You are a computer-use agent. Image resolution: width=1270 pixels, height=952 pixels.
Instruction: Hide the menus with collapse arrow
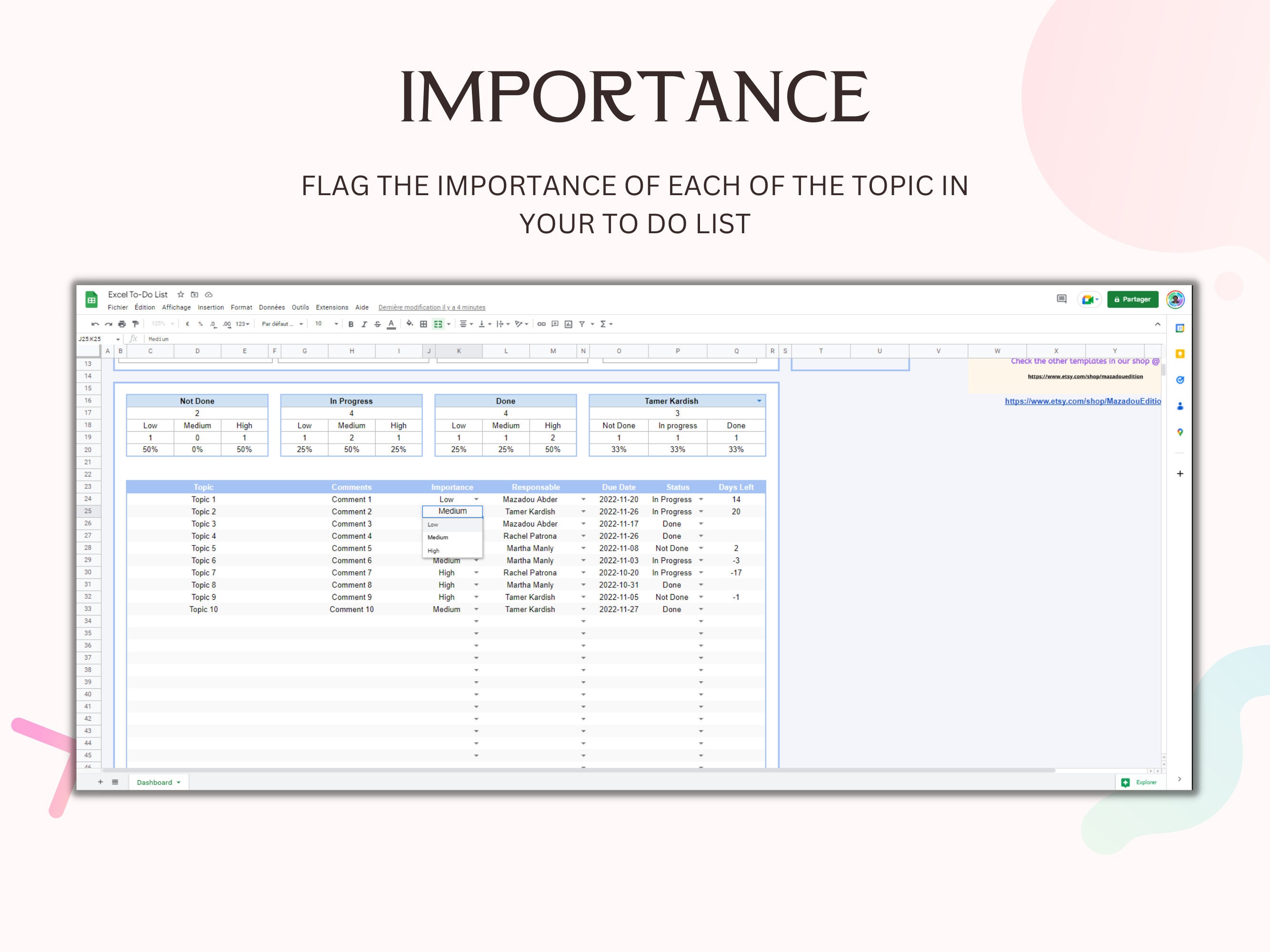1158,324
